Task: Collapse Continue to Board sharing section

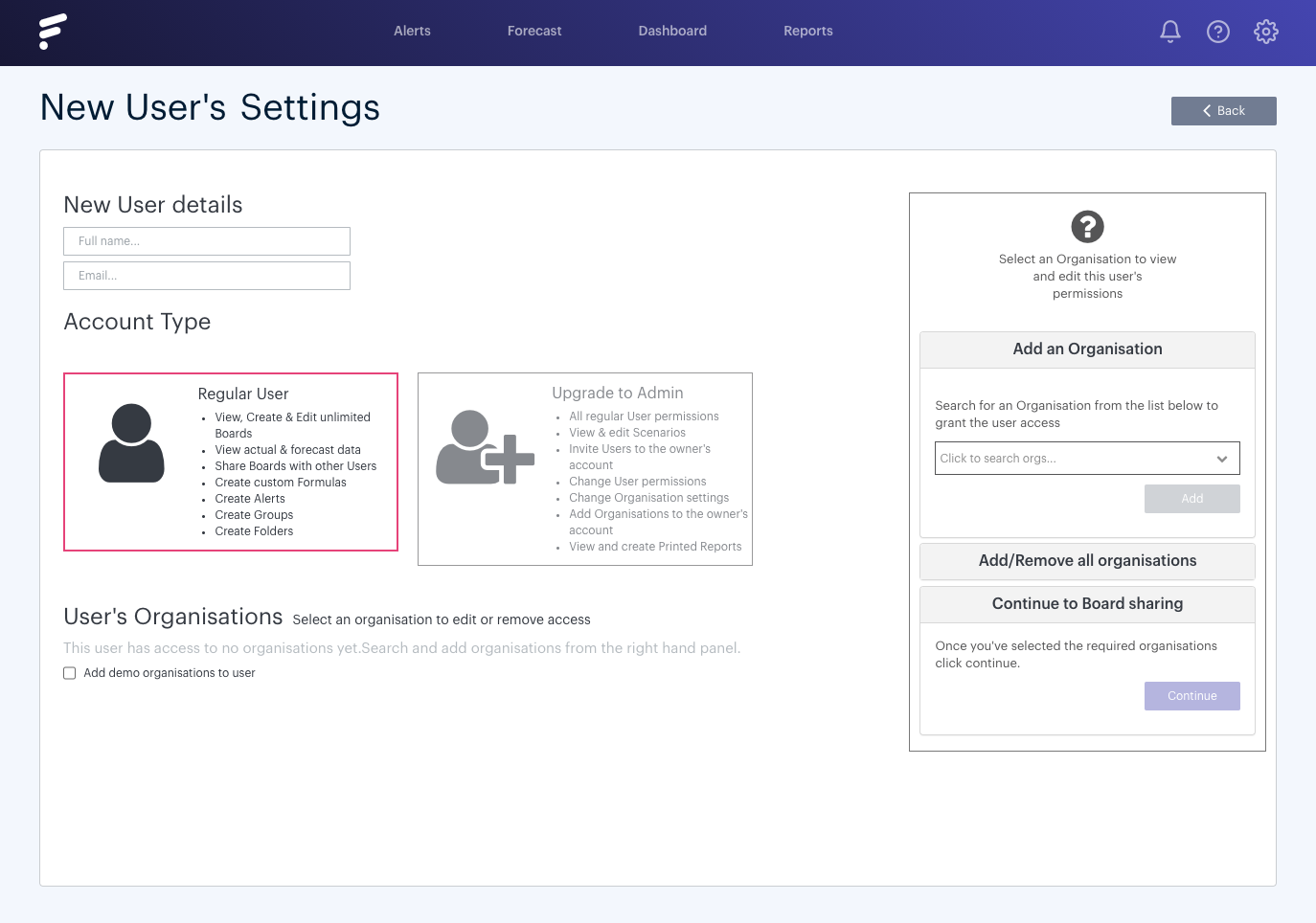Action: point(1087,604)
